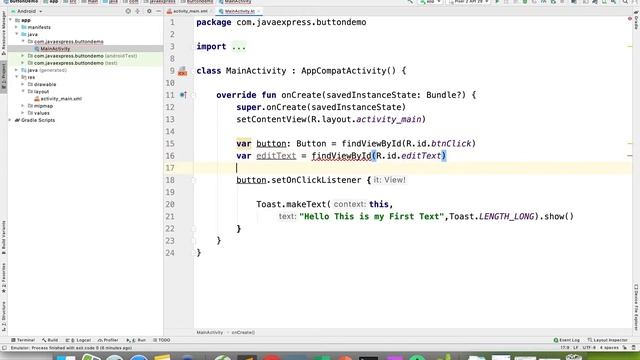Click the Make Project hammer icon

[x=410, y=2]
